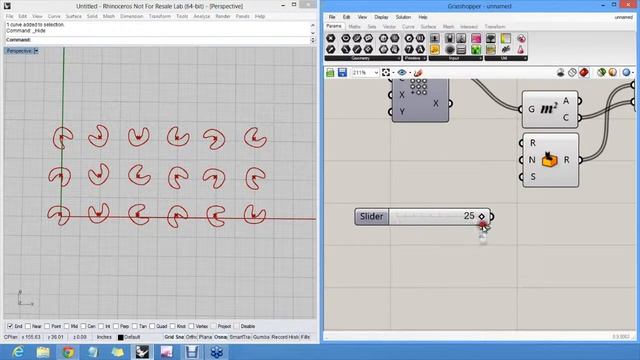Toggle Gumball in Rhino status bar
The height and width of the screenshot is (360, 640).
261,337
